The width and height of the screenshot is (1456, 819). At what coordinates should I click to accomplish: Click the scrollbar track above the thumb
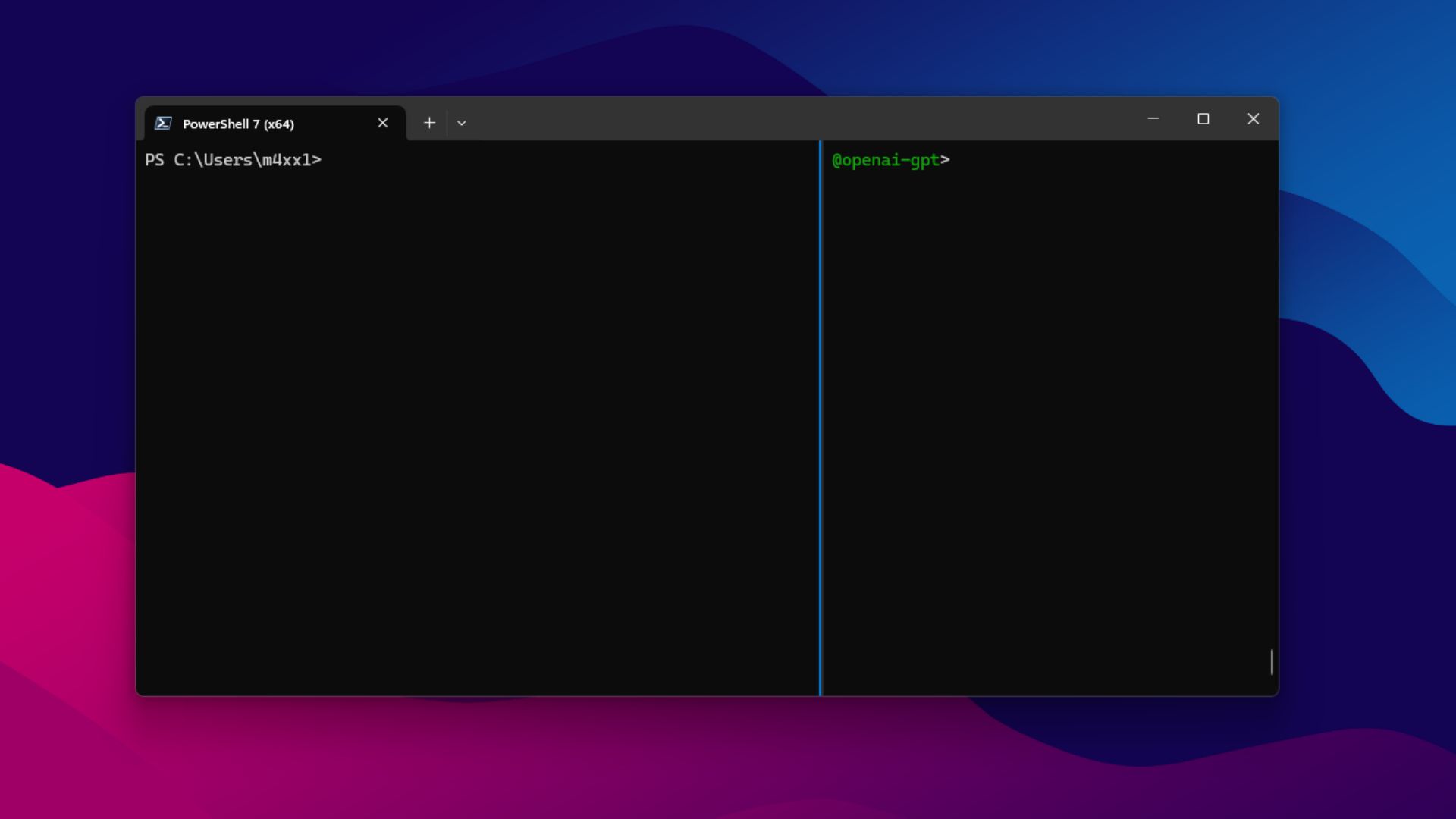tap(1272, 394)
